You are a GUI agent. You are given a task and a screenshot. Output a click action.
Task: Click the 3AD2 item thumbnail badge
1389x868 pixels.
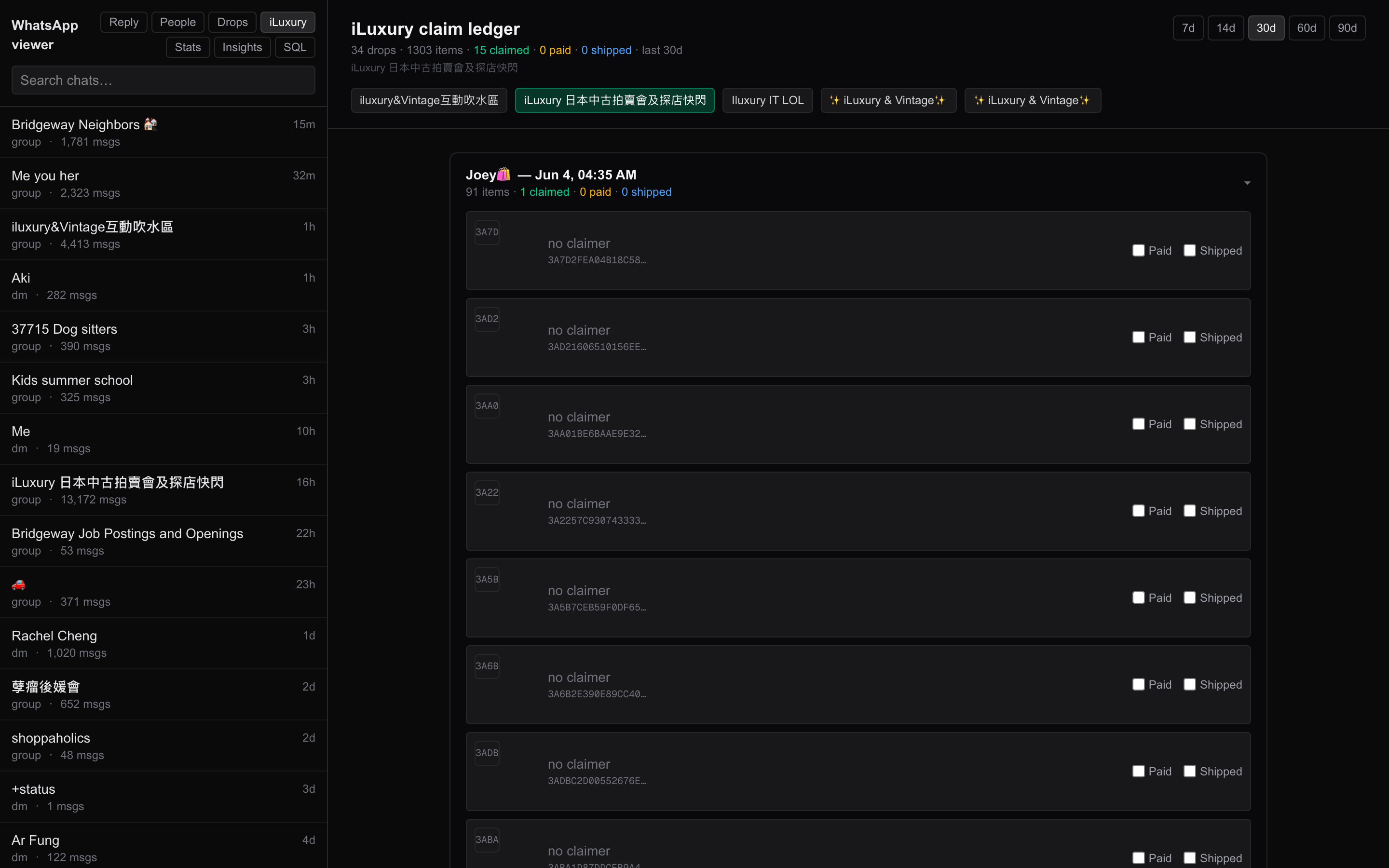[487, 319]
